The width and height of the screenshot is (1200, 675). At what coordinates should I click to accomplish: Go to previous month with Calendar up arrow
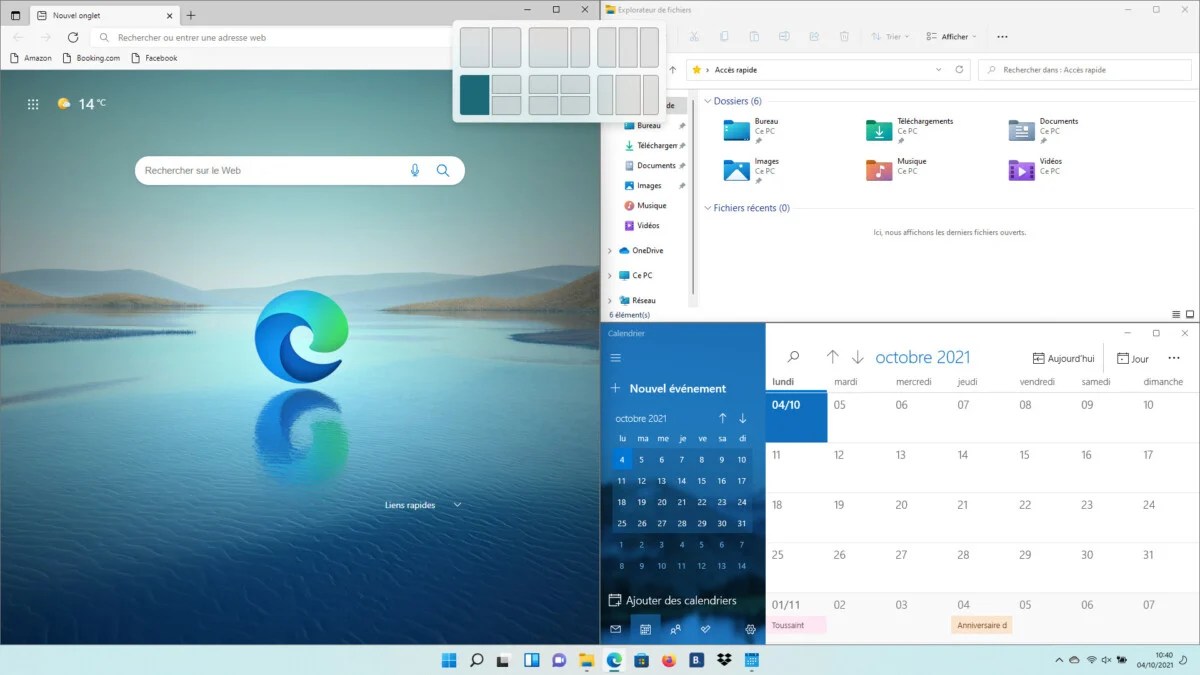[832, 357]
